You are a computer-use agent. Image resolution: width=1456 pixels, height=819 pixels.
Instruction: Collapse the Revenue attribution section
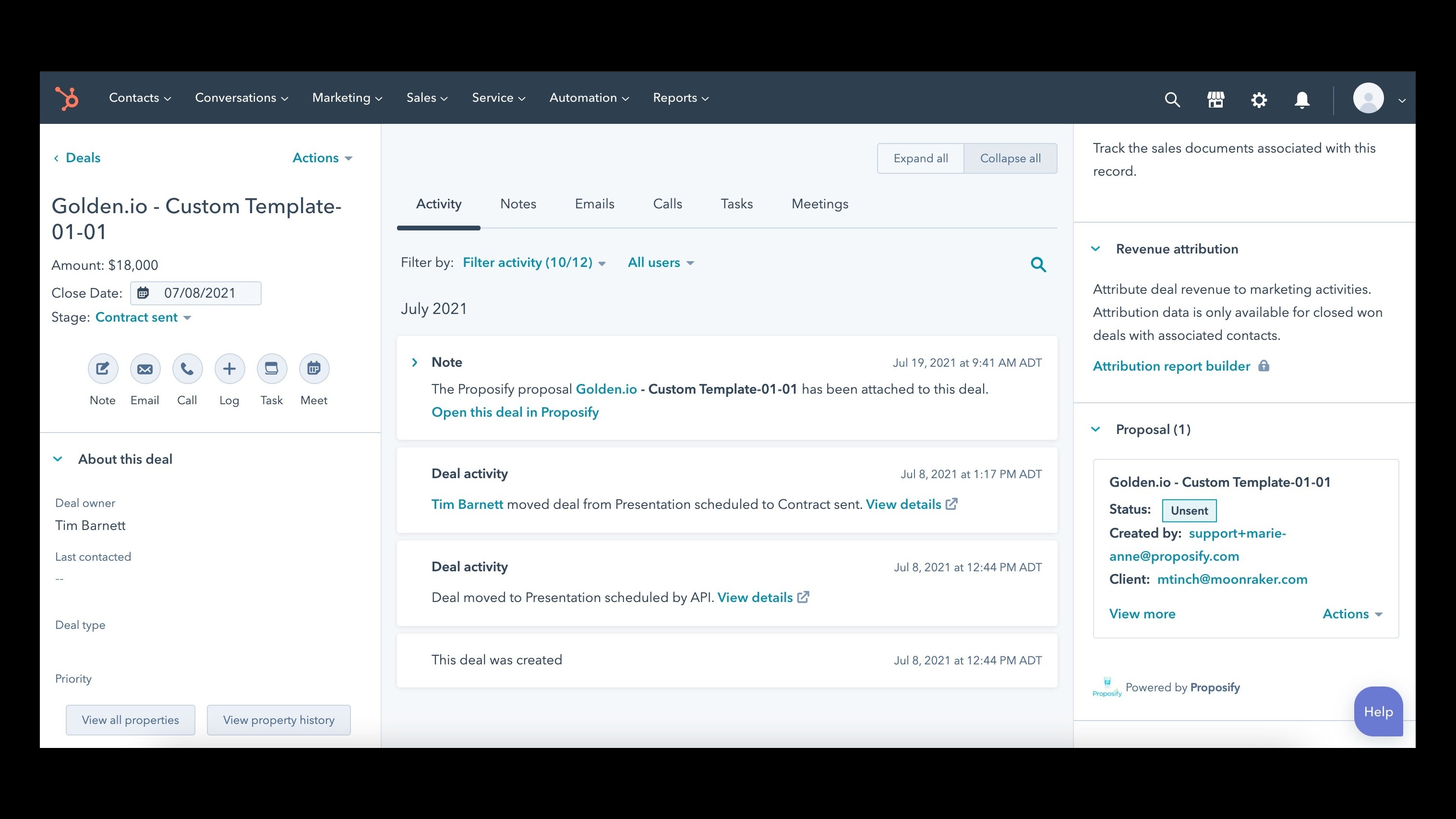1095,248
